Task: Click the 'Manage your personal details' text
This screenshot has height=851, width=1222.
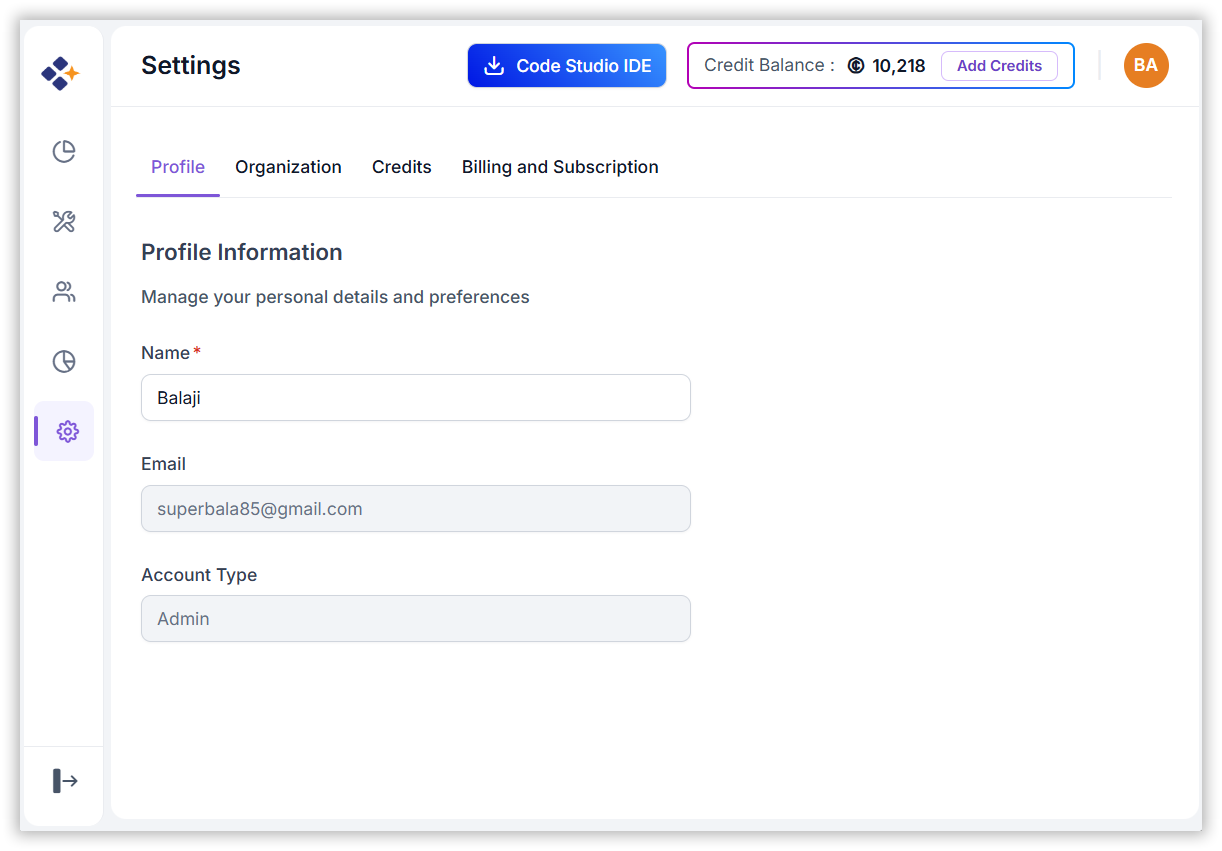Action: click(x=335, y=297)
